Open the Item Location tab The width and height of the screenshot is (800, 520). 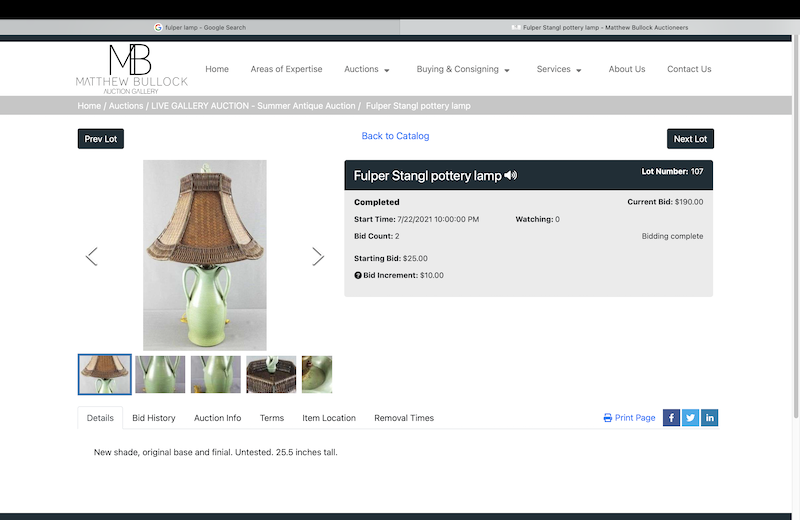(x=329, y=418)
